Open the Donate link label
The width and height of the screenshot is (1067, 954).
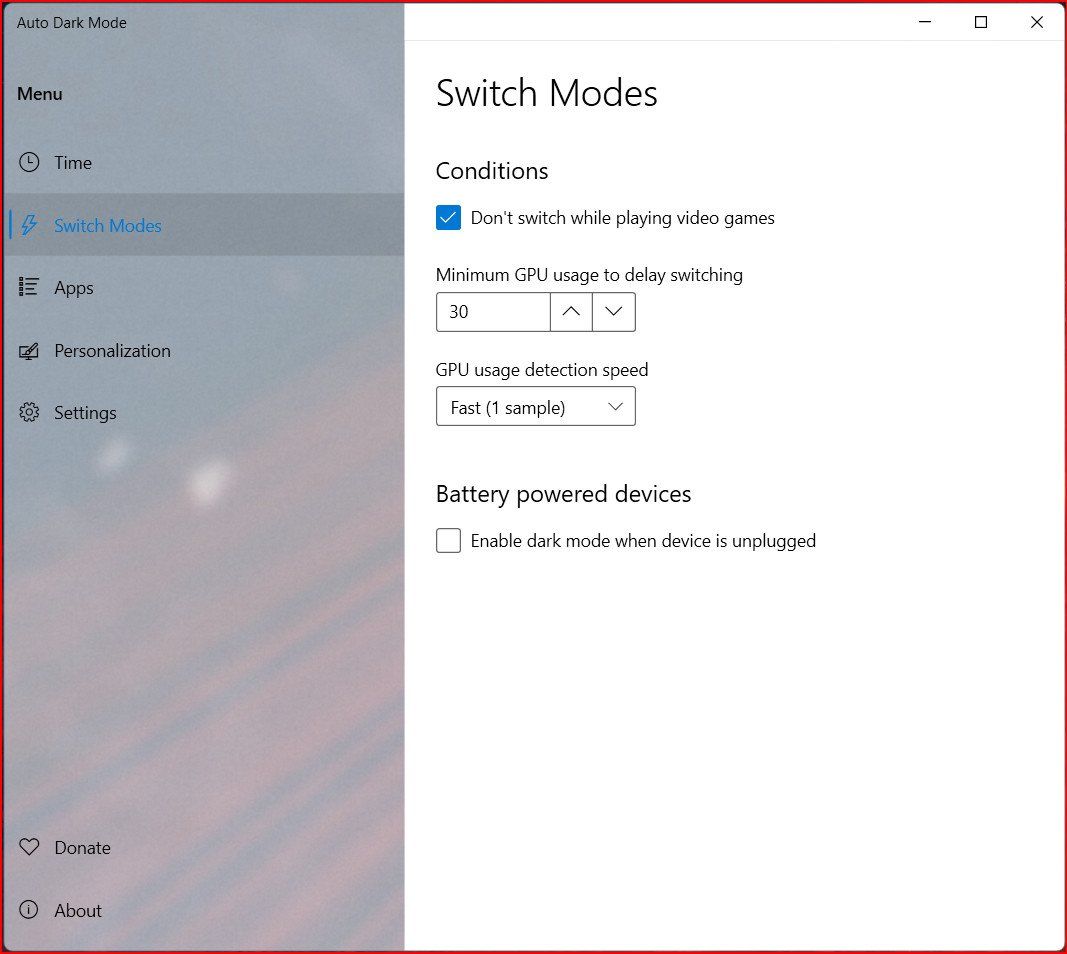click(82, 848)
